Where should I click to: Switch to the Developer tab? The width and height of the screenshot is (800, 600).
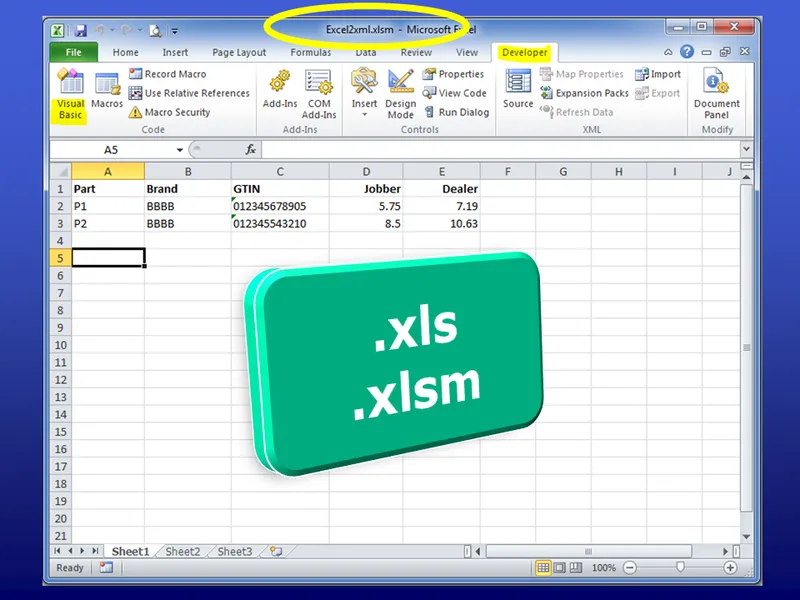524,52
